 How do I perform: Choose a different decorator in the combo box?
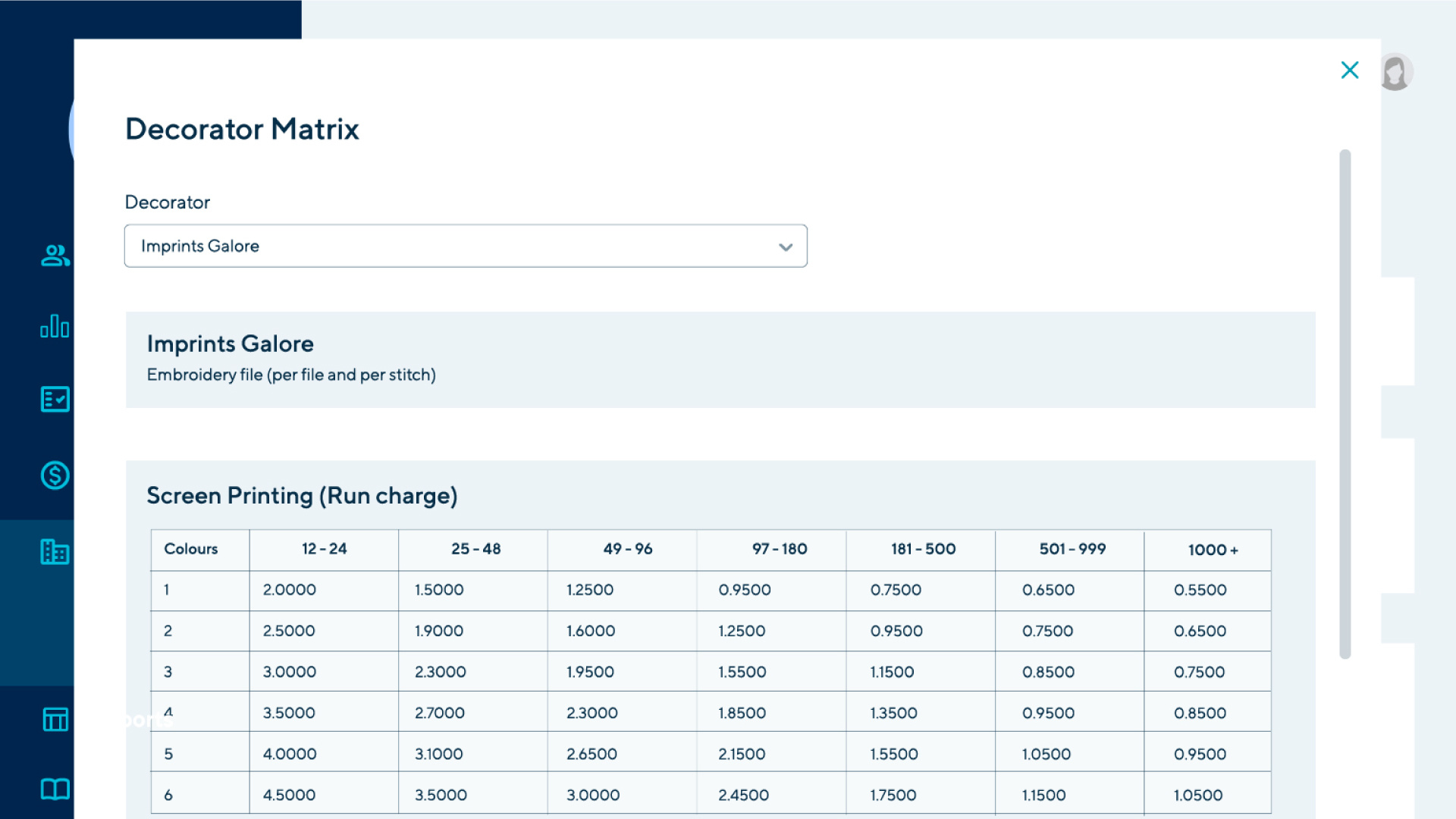(x=466, y=246)
